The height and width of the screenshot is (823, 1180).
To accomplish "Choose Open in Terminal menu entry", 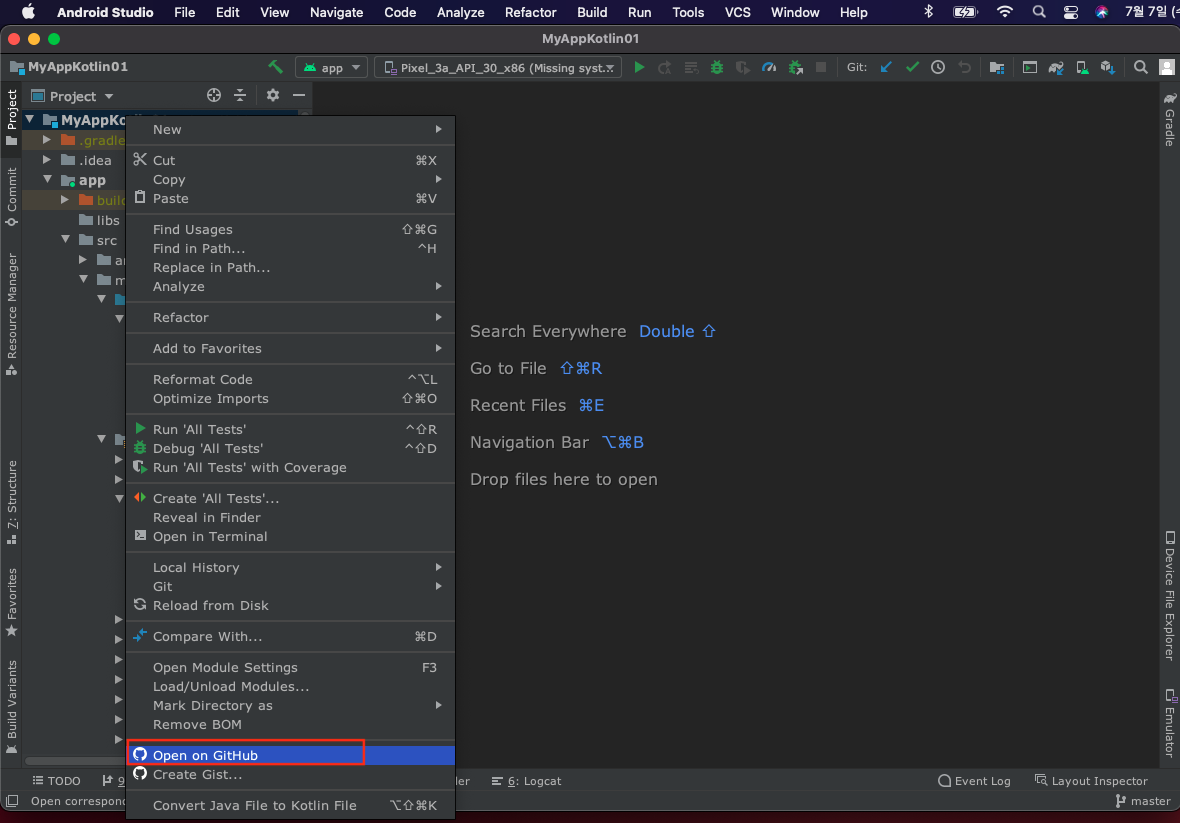I will [x=290, y=537].
